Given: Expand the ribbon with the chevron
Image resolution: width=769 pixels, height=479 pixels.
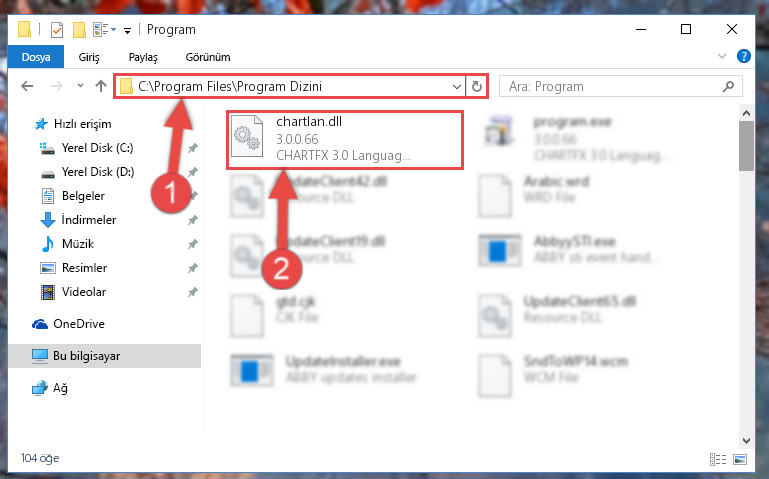Looking at the screenshot, I should (721, 56).
